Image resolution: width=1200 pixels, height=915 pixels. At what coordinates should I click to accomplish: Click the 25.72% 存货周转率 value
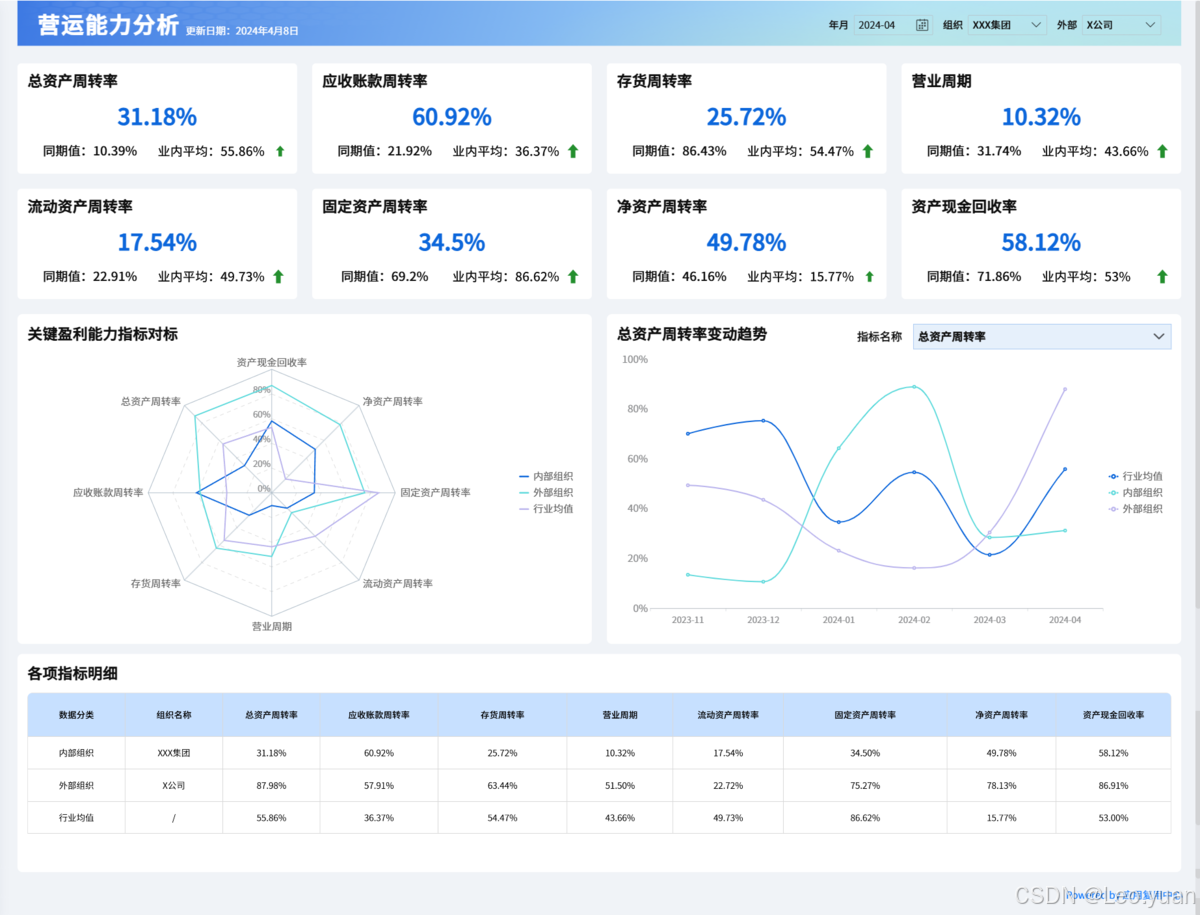(x=746, y=117)
